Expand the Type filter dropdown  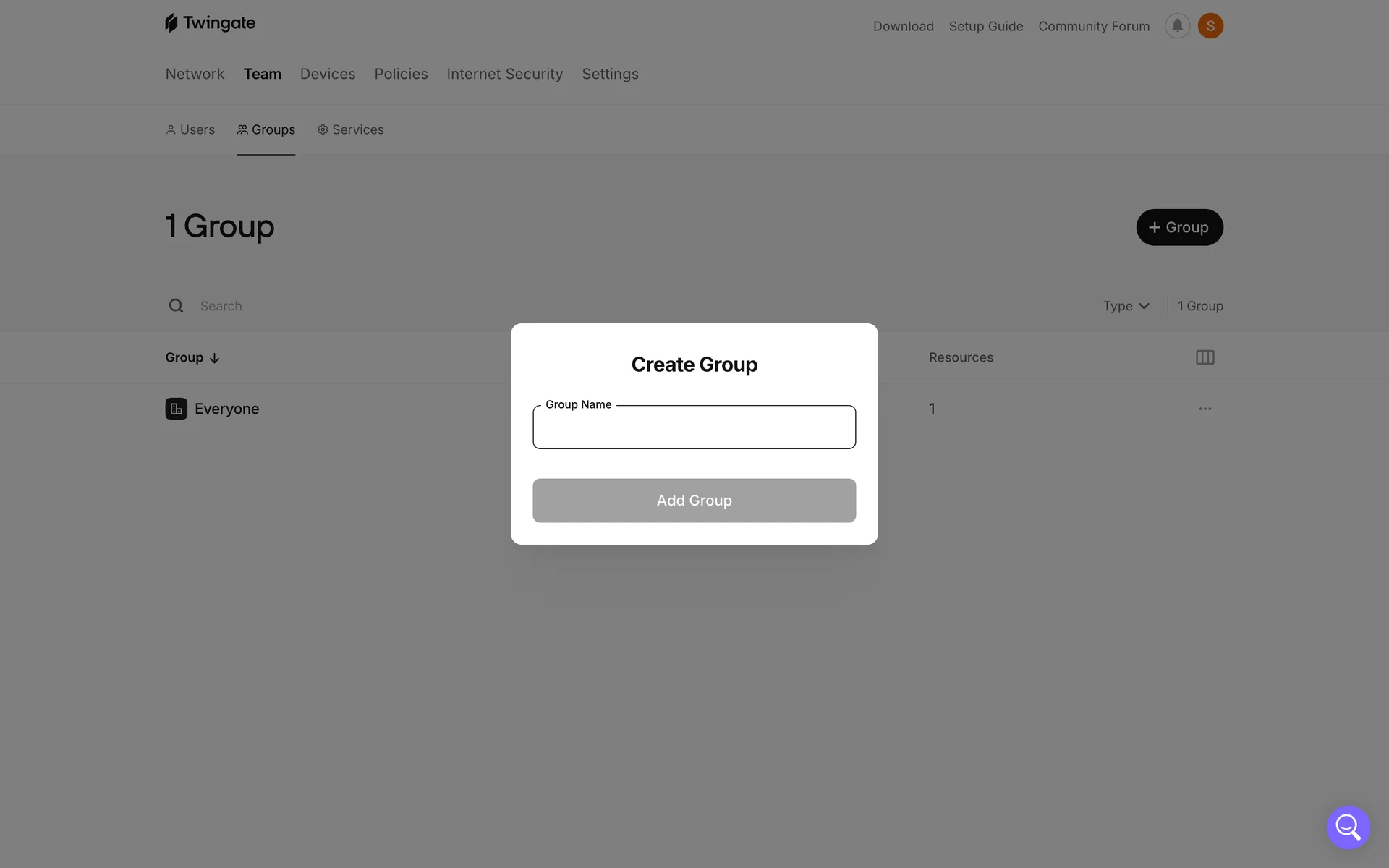[1126, 306]
